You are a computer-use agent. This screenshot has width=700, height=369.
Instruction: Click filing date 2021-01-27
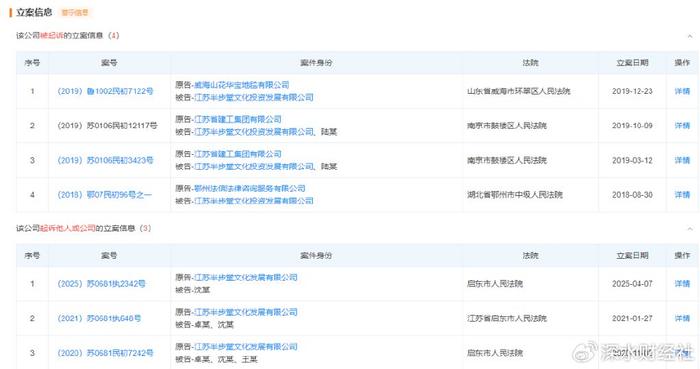click(x=632, y=318)
